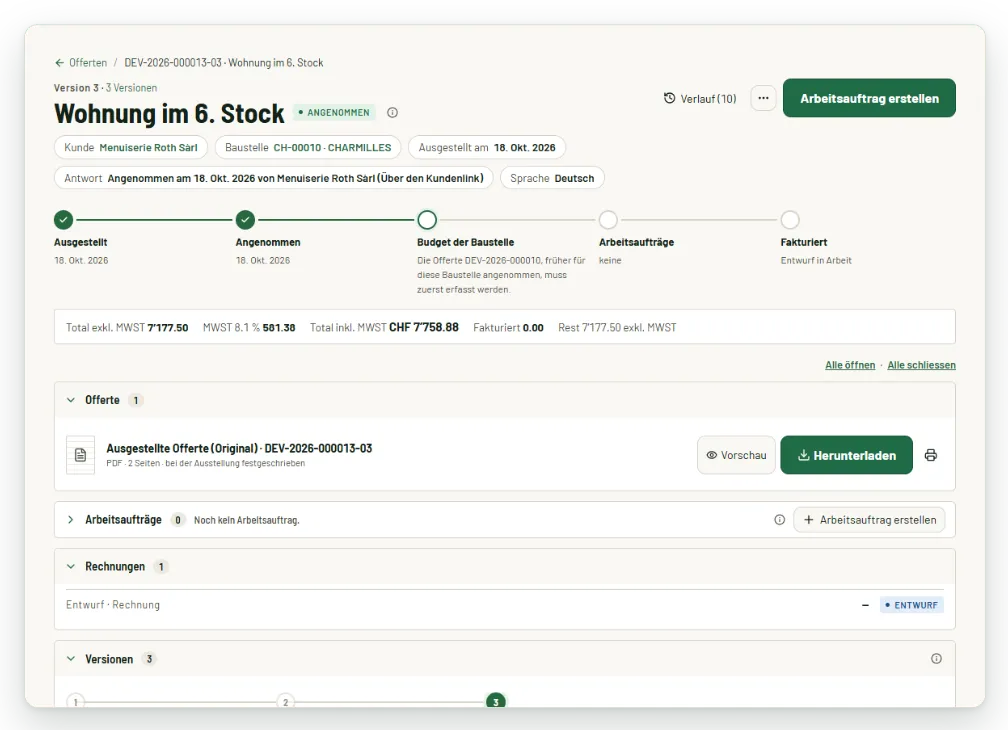Select version 1 marker in version timeline

(x=75, y=701)
